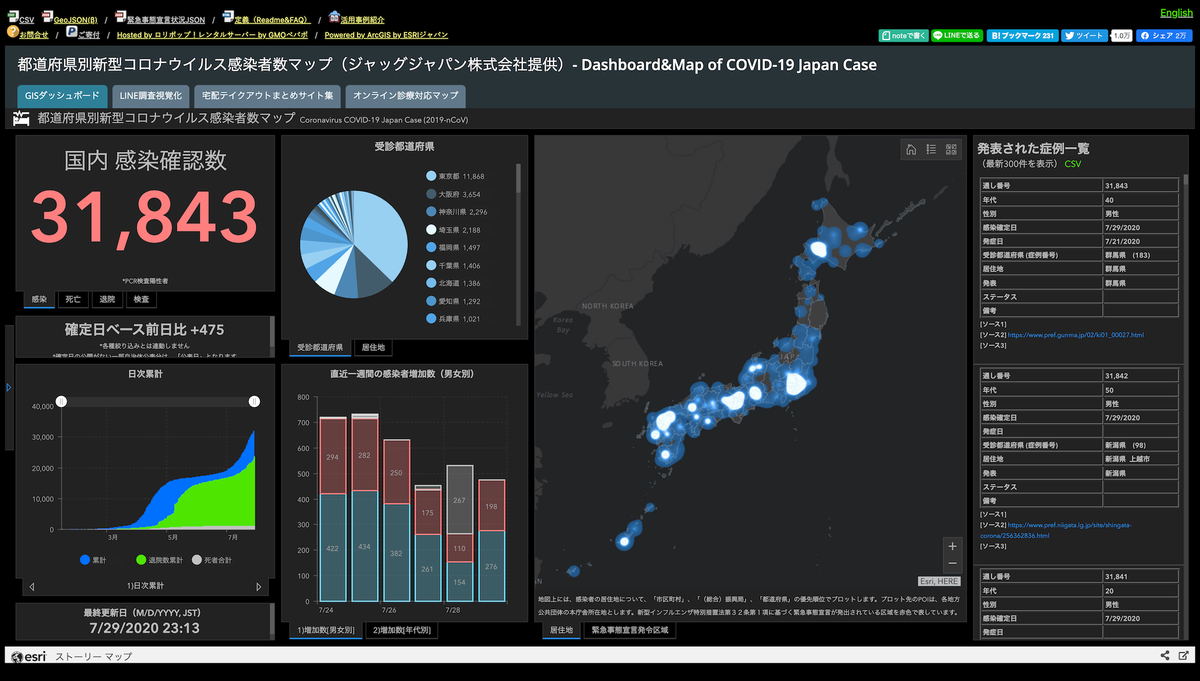Zoom out on map with minus button

952,565
